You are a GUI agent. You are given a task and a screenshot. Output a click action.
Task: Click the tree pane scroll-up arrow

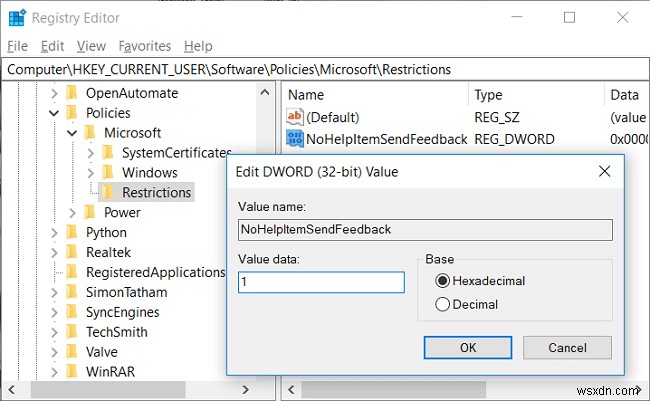265,92
